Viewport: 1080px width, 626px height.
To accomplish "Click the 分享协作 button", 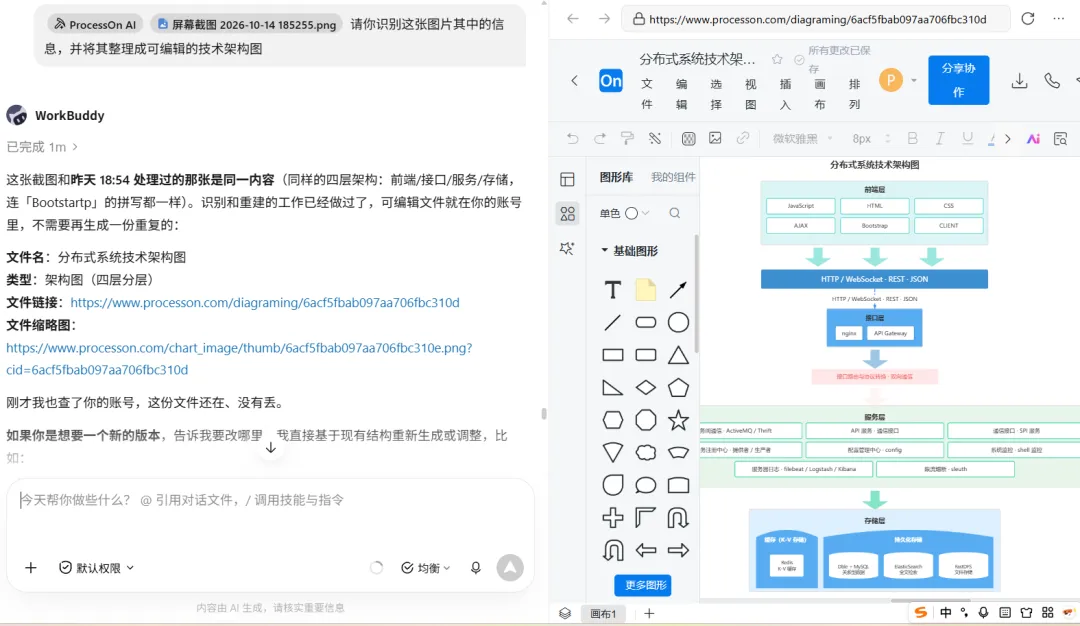I will coord(958,80).
